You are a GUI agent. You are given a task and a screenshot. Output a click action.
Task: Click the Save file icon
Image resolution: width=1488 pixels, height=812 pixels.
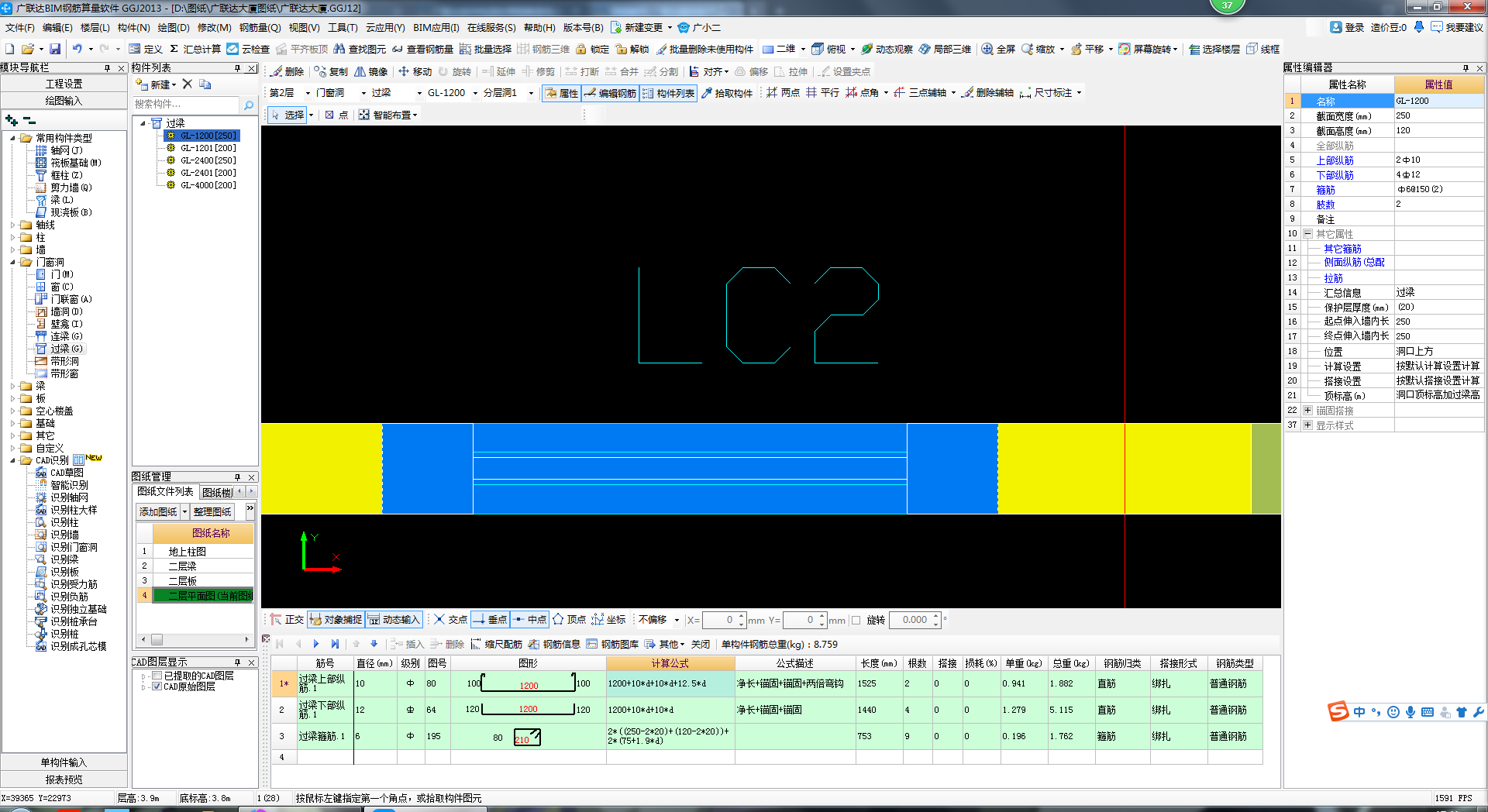click(55, 49)
